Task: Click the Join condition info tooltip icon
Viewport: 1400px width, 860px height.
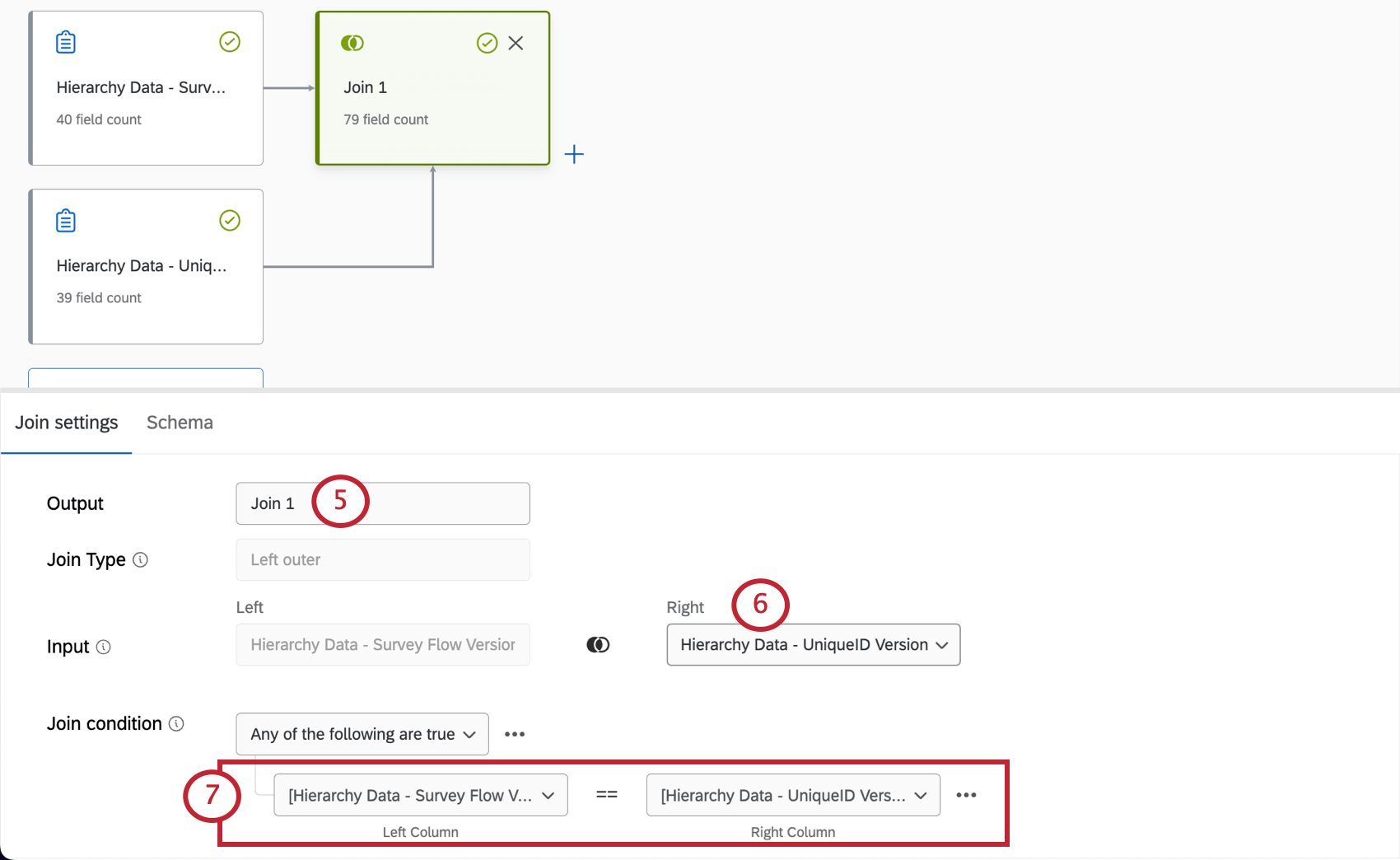Action: (x=176, y=723)
